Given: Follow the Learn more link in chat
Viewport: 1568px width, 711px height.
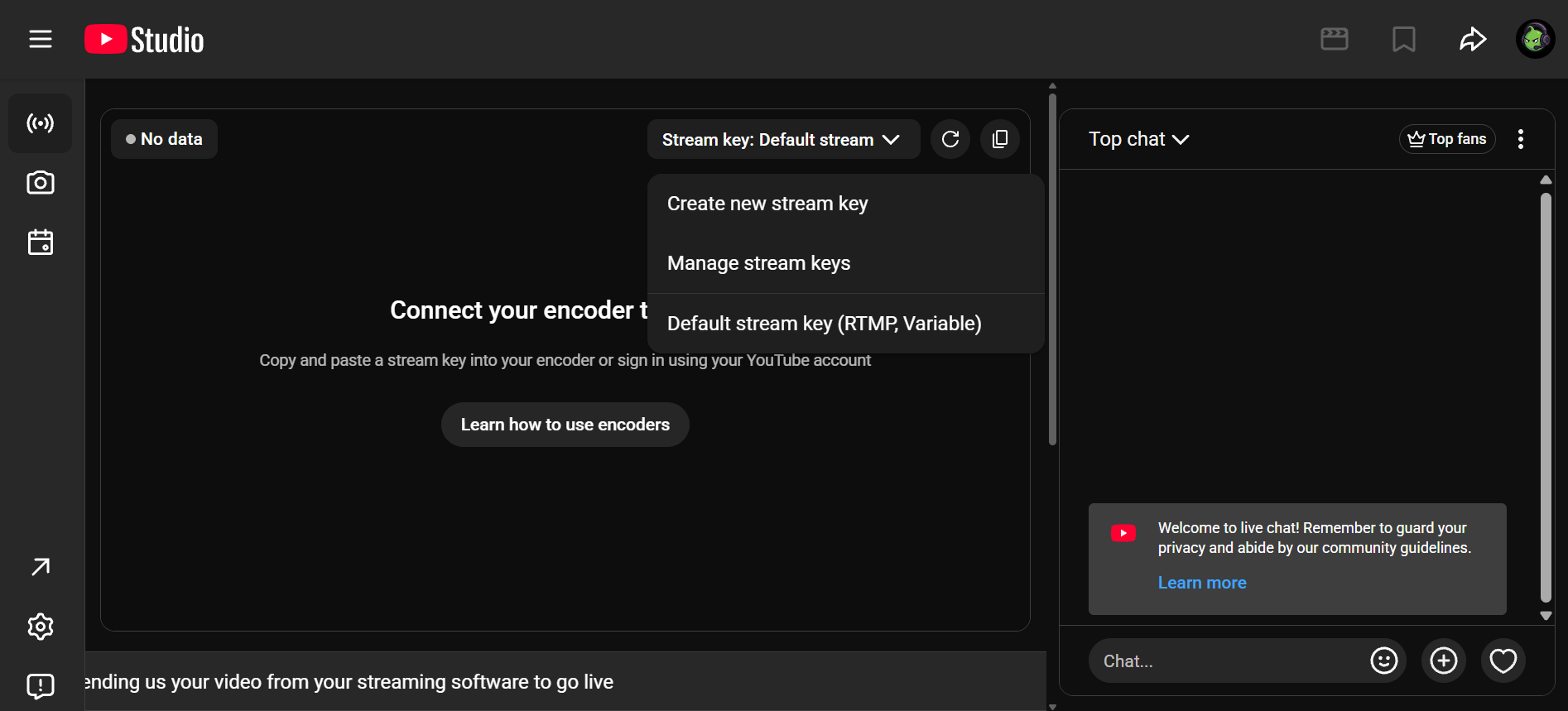Looking at the screenshot, I should pos(1202,583).
